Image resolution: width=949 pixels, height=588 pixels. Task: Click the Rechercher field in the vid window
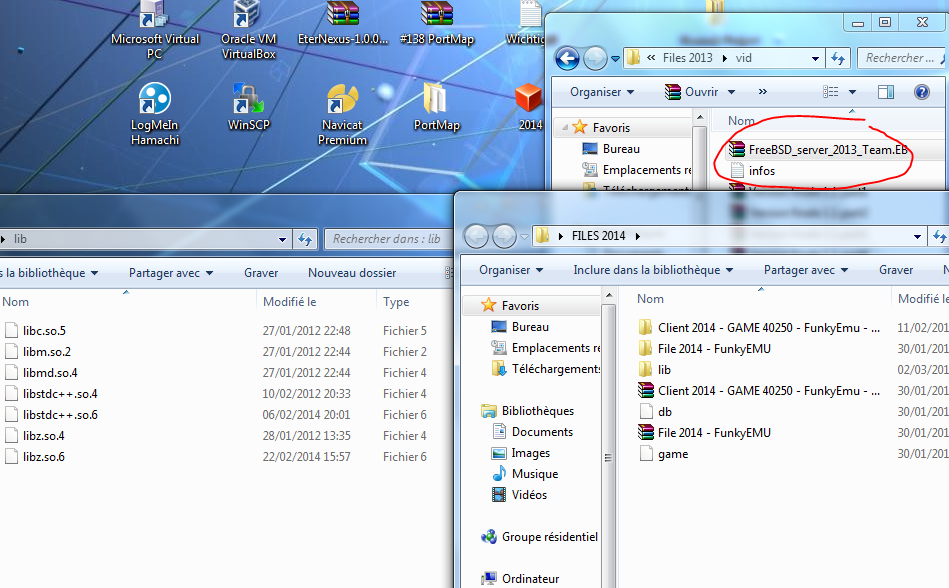click(x=902, y=58)
